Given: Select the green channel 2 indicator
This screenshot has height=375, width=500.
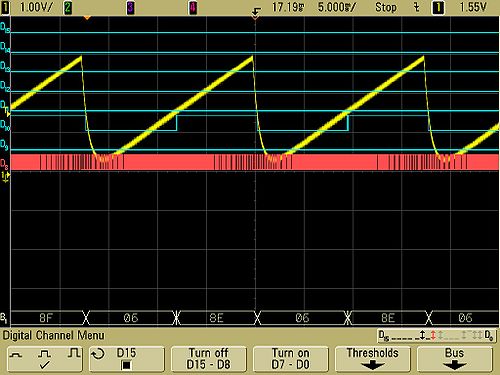Looking at the screenshot, I should (68, 7).
